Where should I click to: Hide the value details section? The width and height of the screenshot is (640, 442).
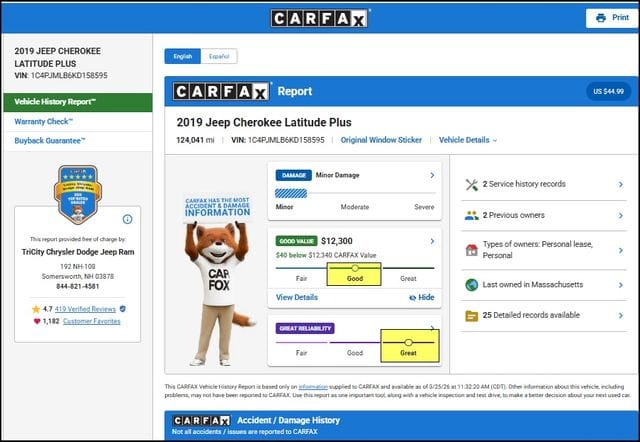(x=422, y=297)
